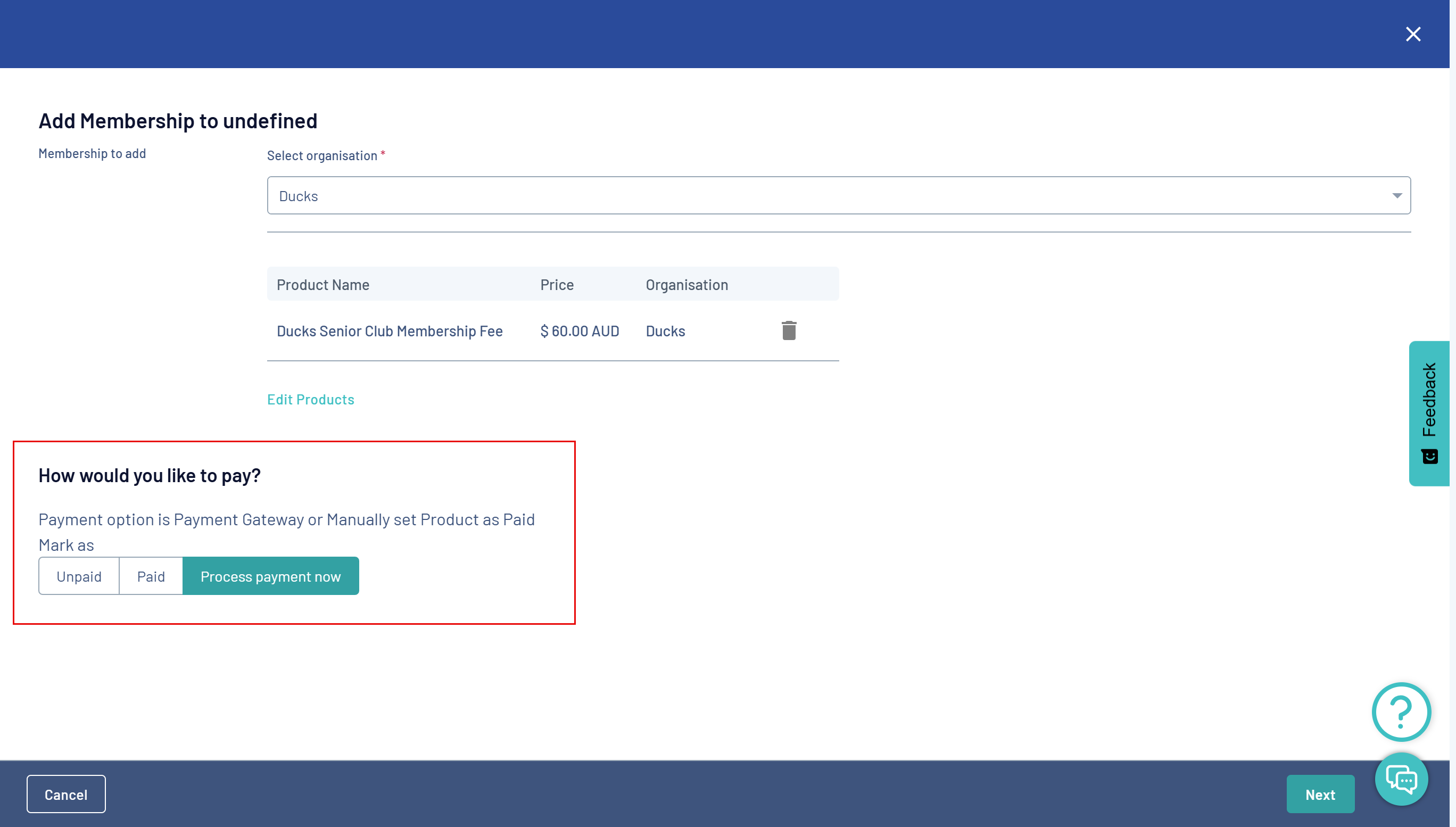Select Process payment now option
The image size is (1456, 827).
click(270, 576)
